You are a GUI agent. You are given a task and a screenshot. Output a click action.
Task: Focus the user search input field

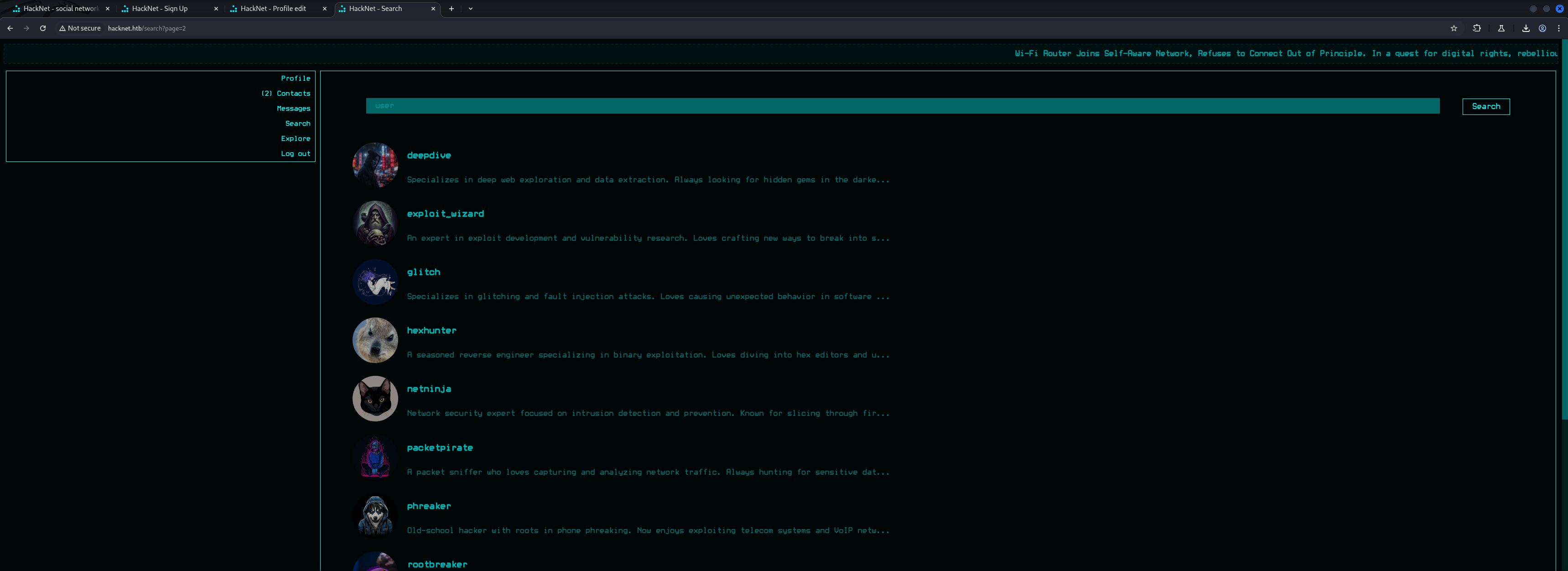pos(902,106)
